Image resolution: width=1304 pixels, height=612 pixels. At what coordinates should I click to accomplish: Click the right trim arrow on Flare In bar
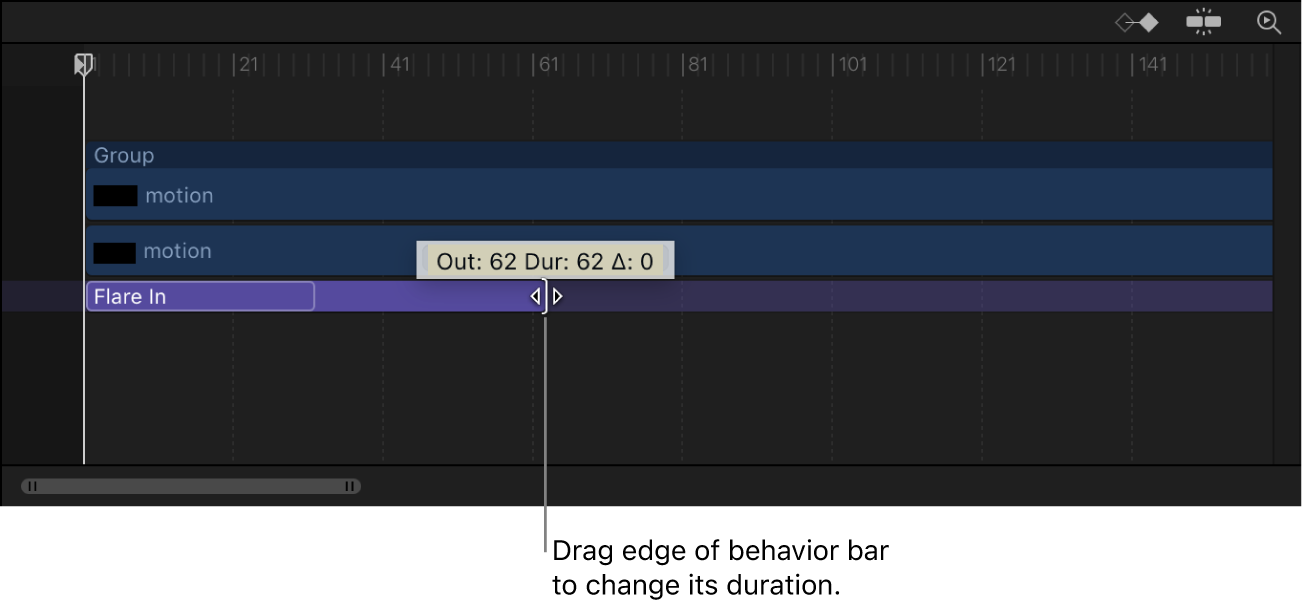click(x=558, y=296)
